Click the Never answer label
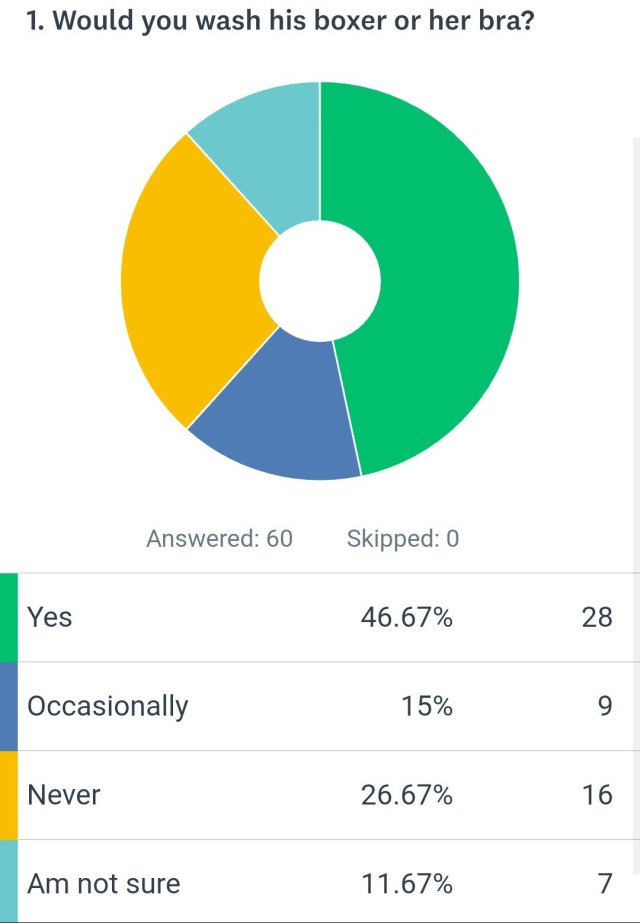The image size is (640, 923). click(64, 795)
